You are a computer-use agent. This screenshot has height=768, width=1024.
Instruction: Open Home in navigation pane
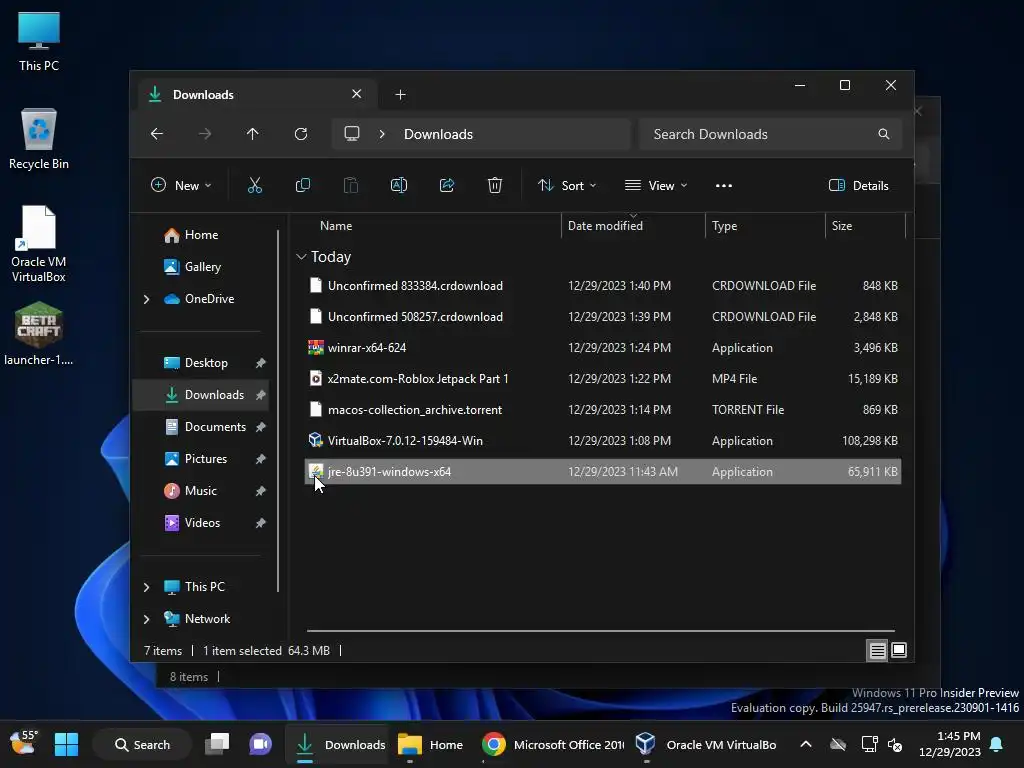201,235
